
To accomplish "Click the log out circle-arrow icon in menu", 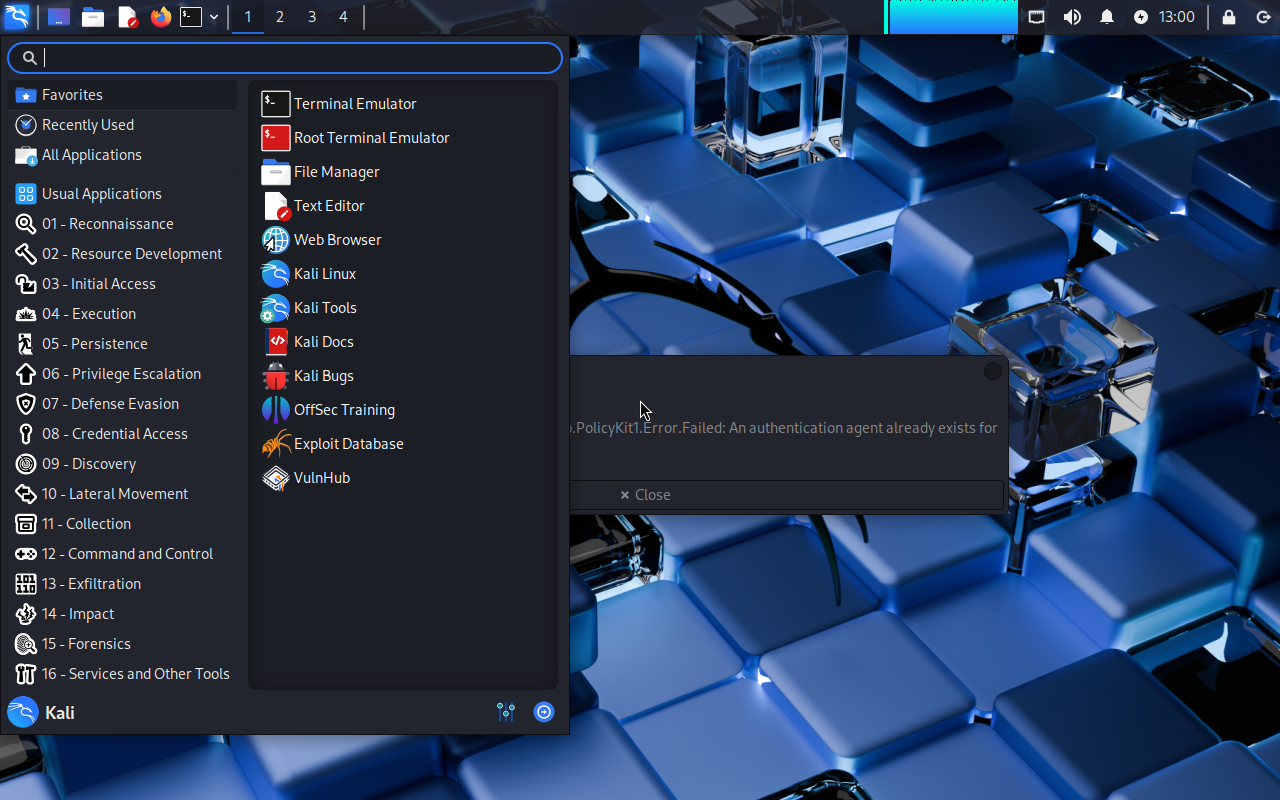I will [544, 712].
